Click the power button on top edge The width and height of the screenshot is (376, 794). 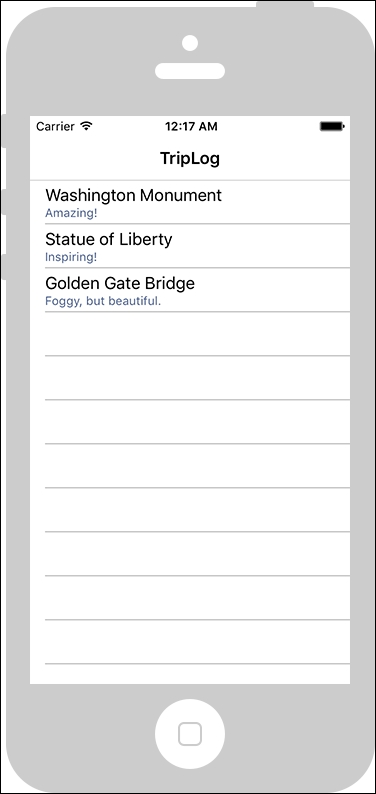285,5
